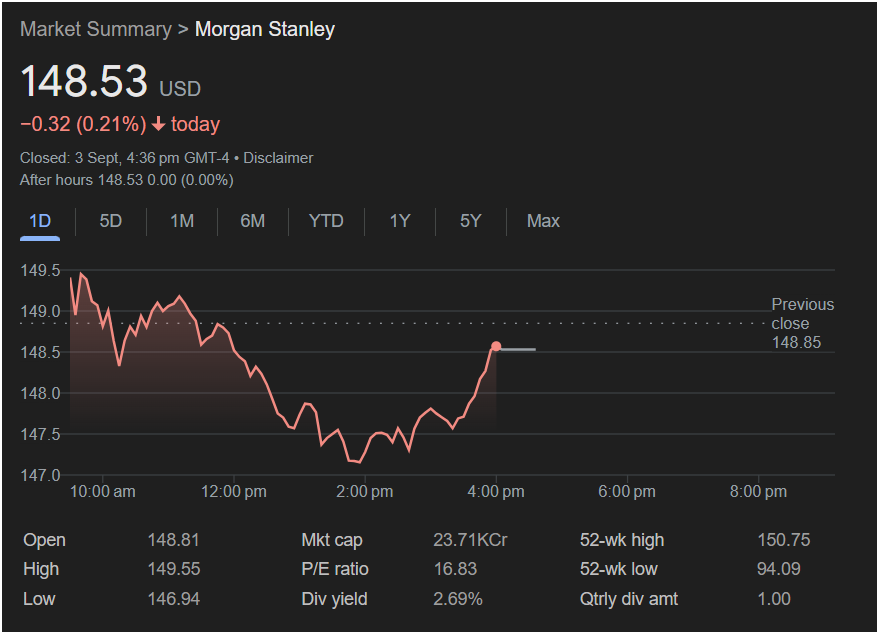
Task: Click the 6:00 pm axis label
Action: coord(627,492)
